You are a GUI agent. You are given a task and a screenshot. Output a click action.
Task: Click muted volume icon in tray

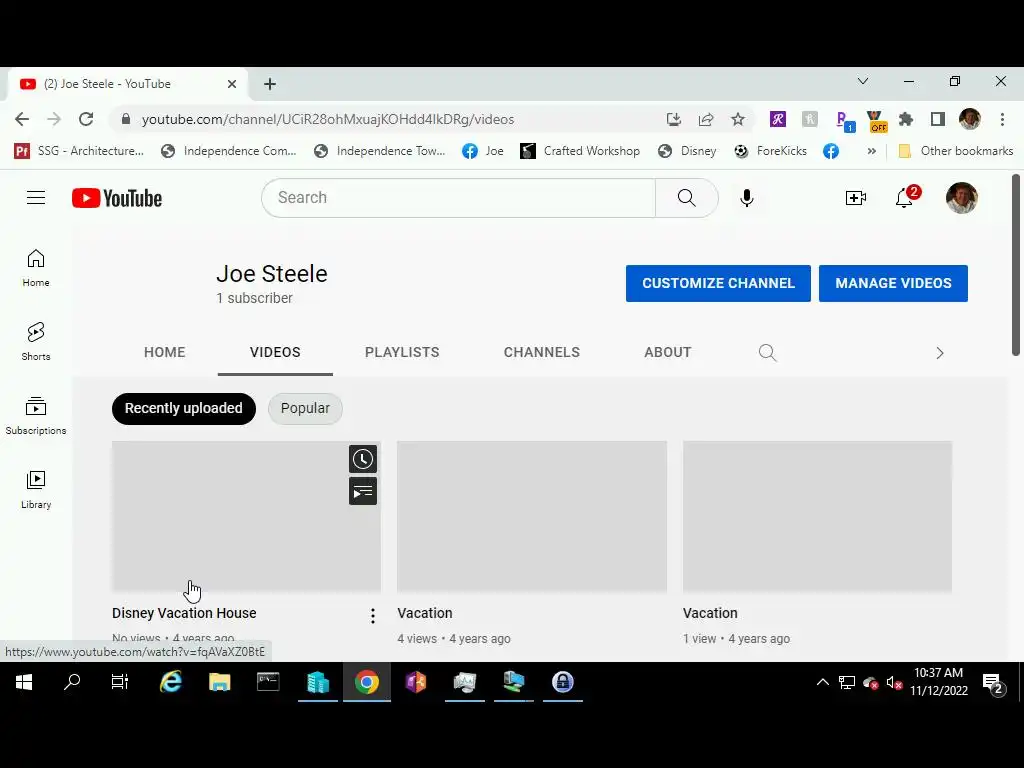pyautogui.click(x=895, y=682)
